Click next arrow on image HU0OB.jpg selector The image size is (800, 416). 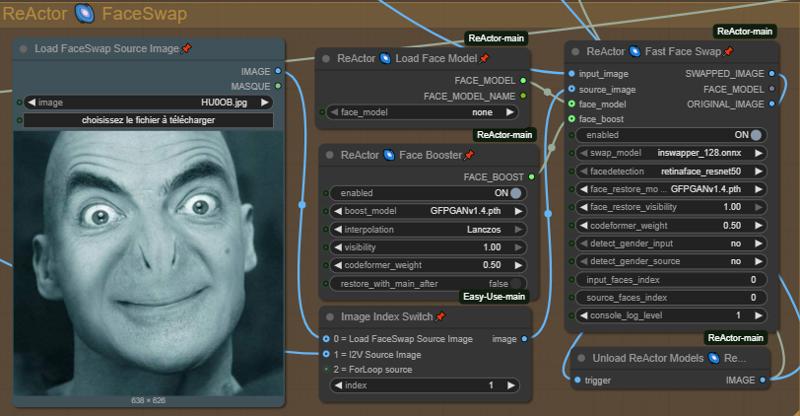pos(265,102)
